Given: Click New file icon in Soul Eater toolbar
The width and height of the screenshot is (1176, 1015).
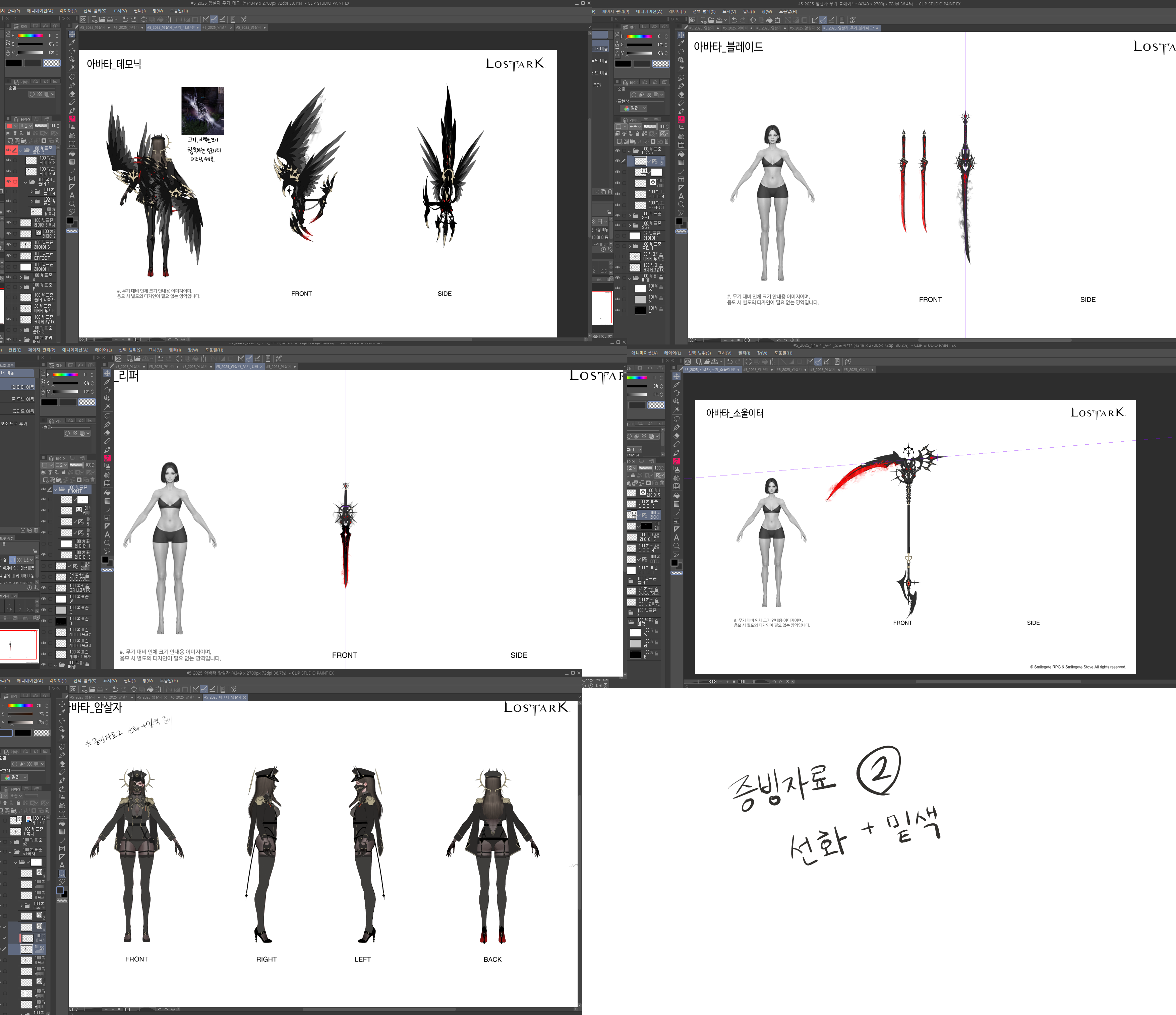Looking at the screenshot, I should pos(699,362).
